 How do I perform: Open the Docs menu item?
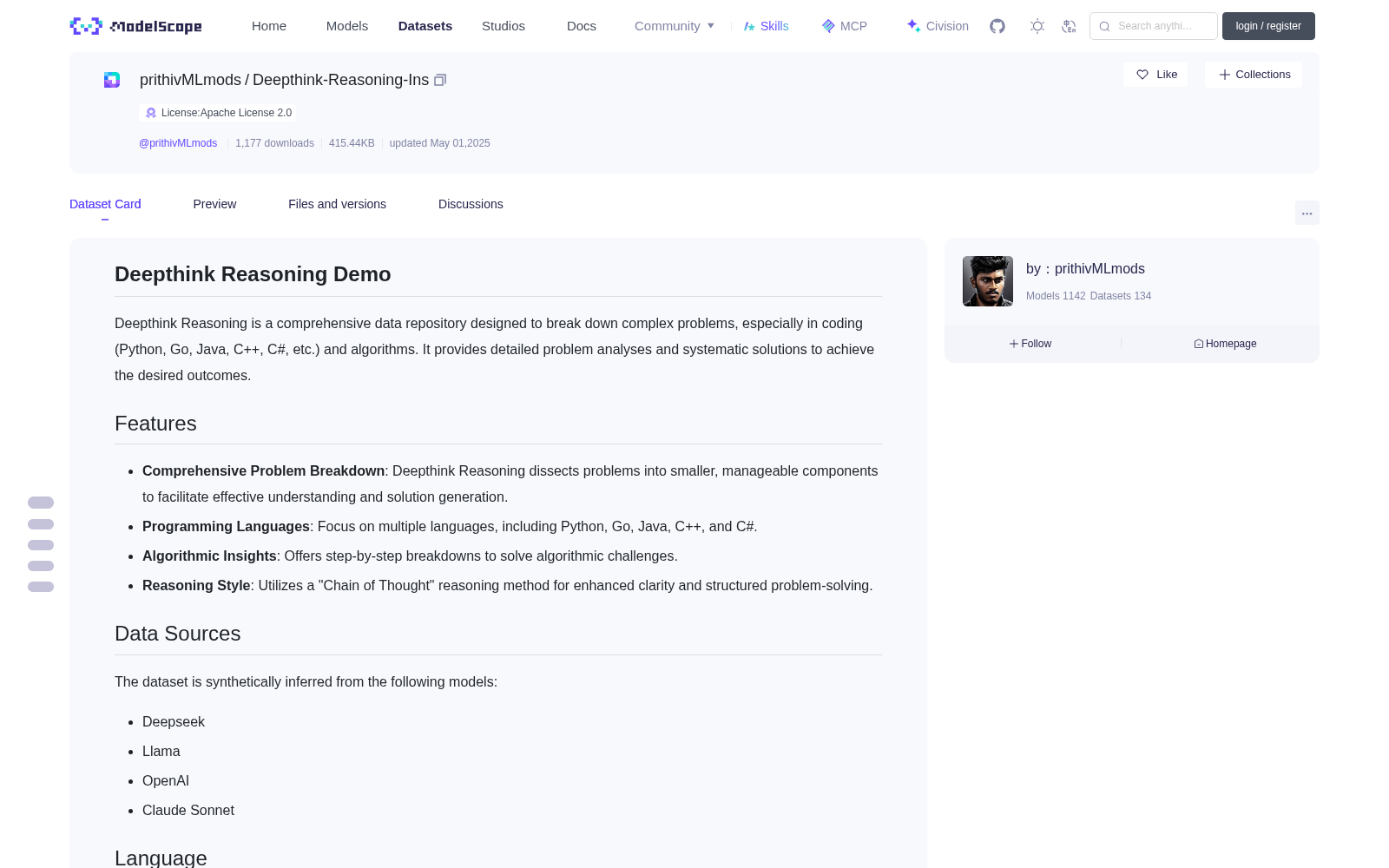(582, 26)
